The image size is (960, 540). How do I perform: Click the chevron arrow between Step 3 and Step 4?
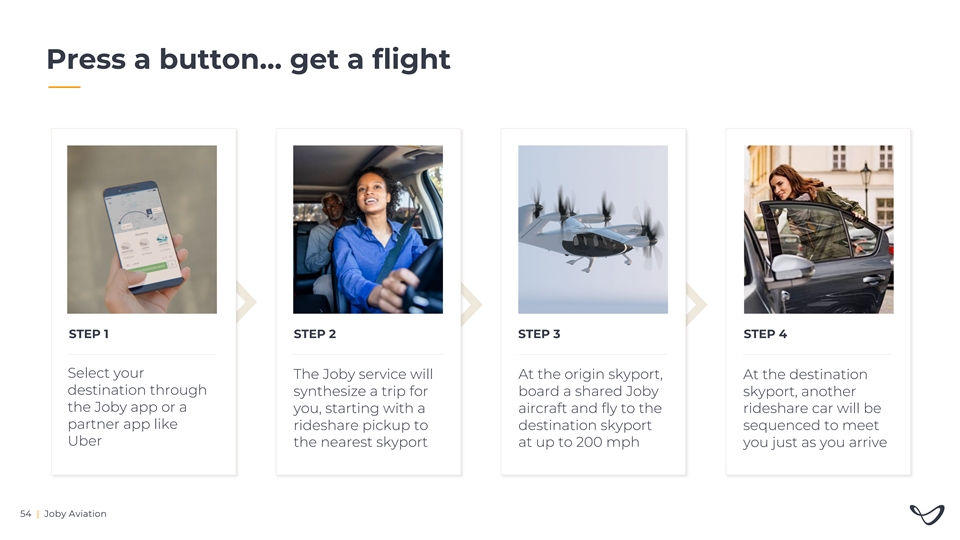[x=697, y=302]
